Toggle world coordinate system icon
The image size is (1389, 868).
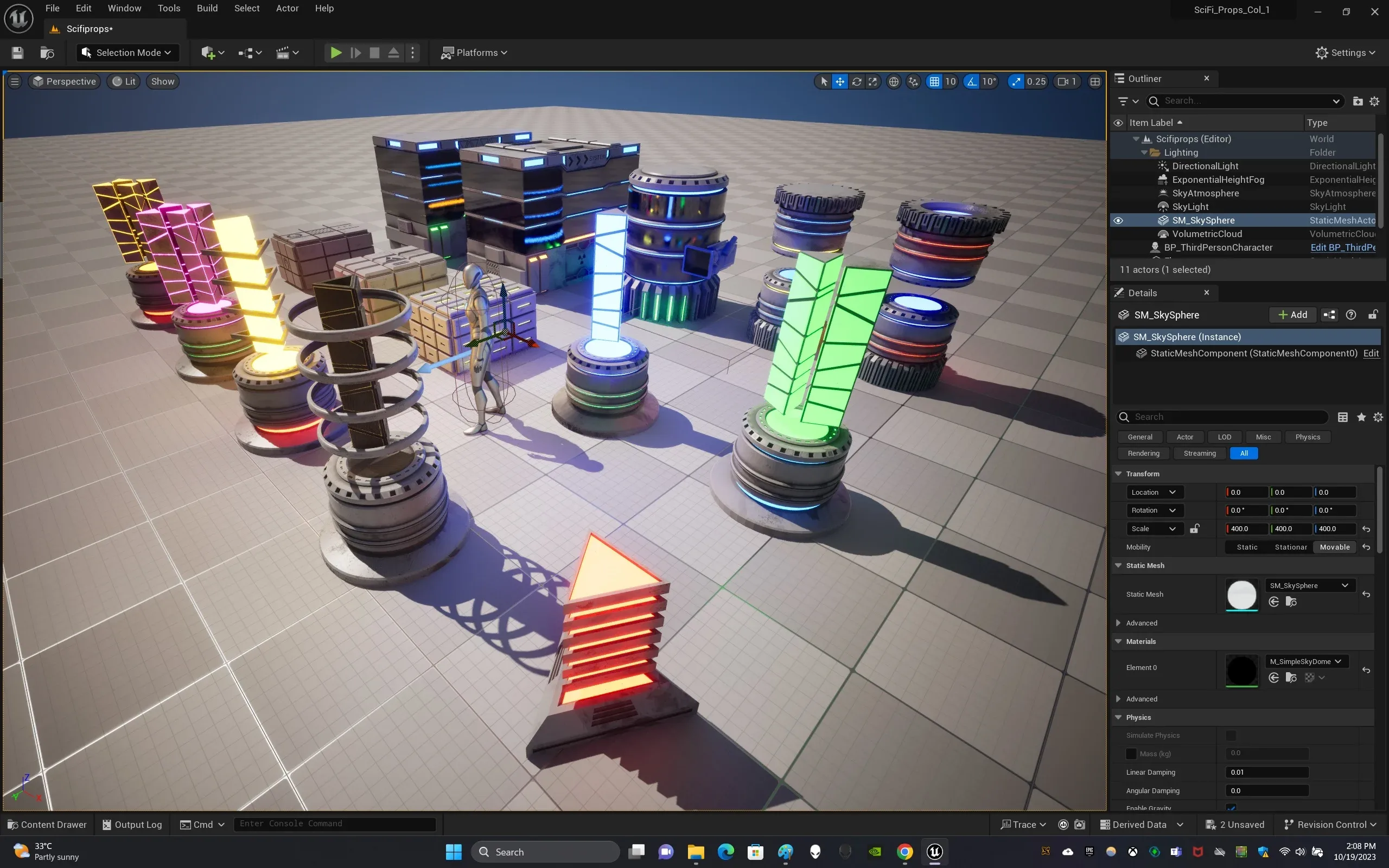894,81
